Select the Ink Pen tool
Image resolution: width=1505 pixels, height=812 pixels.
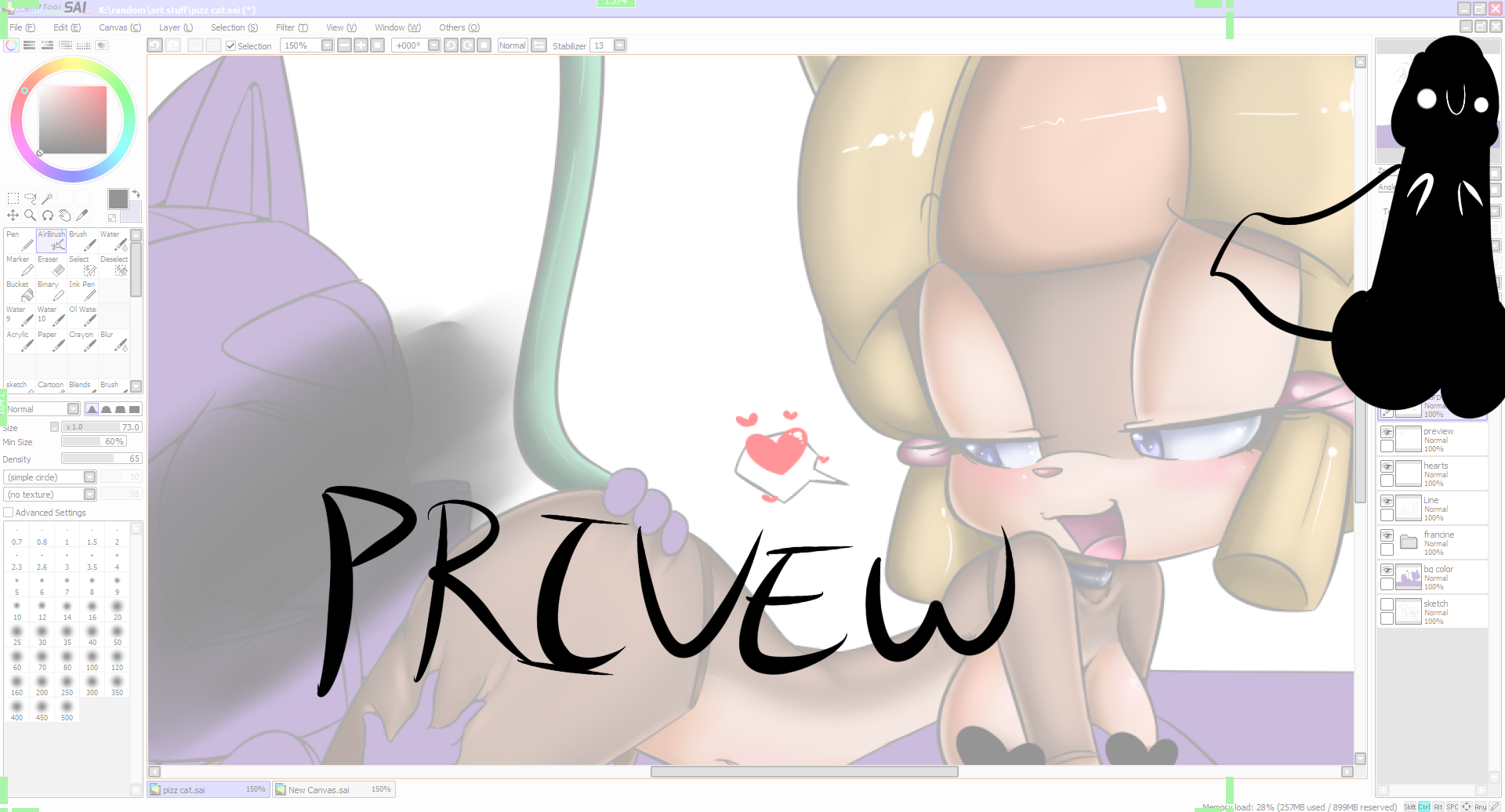point(82,291)
